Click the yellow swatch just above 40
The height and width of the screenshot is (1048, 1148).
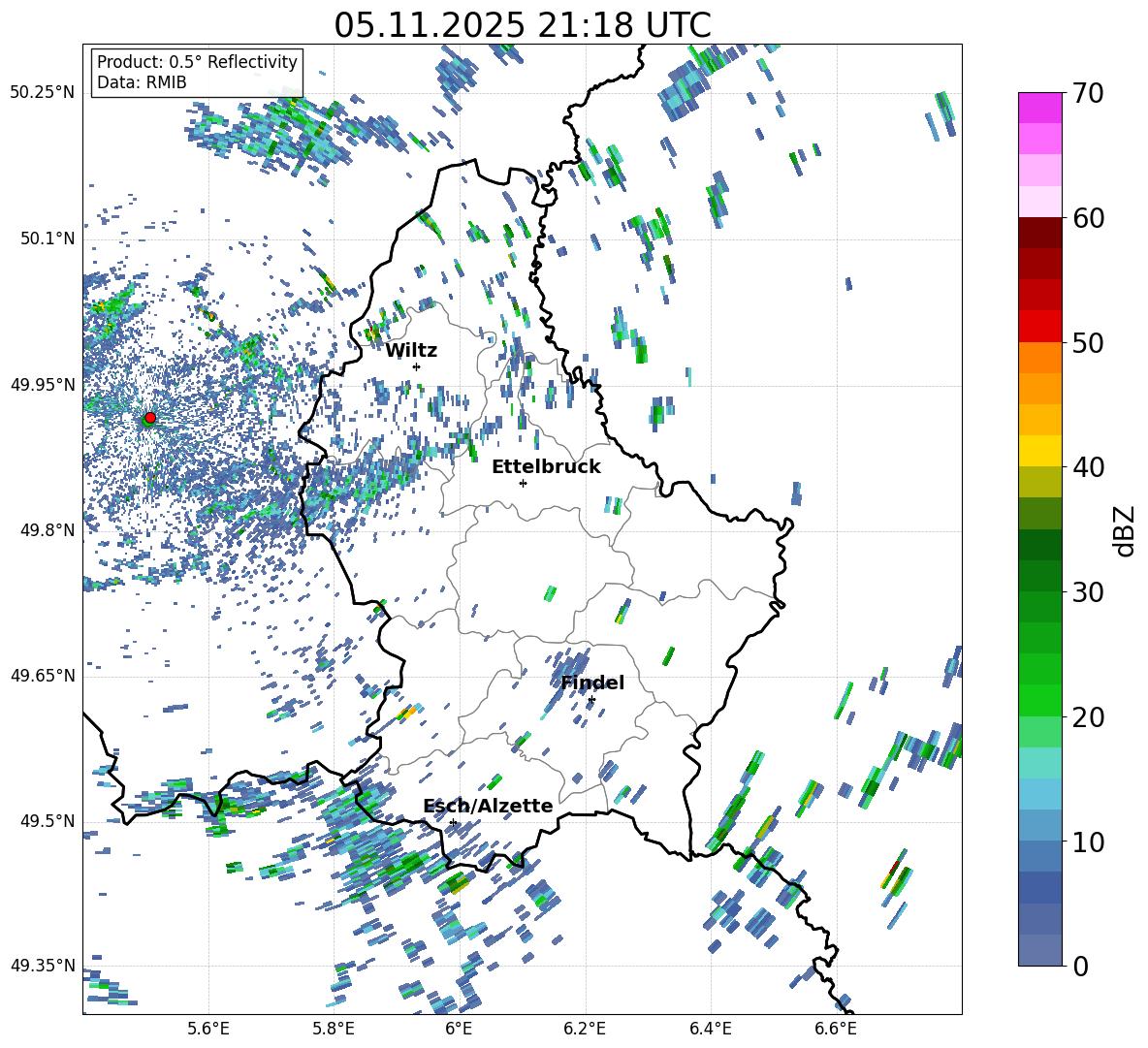[1040, 451]
